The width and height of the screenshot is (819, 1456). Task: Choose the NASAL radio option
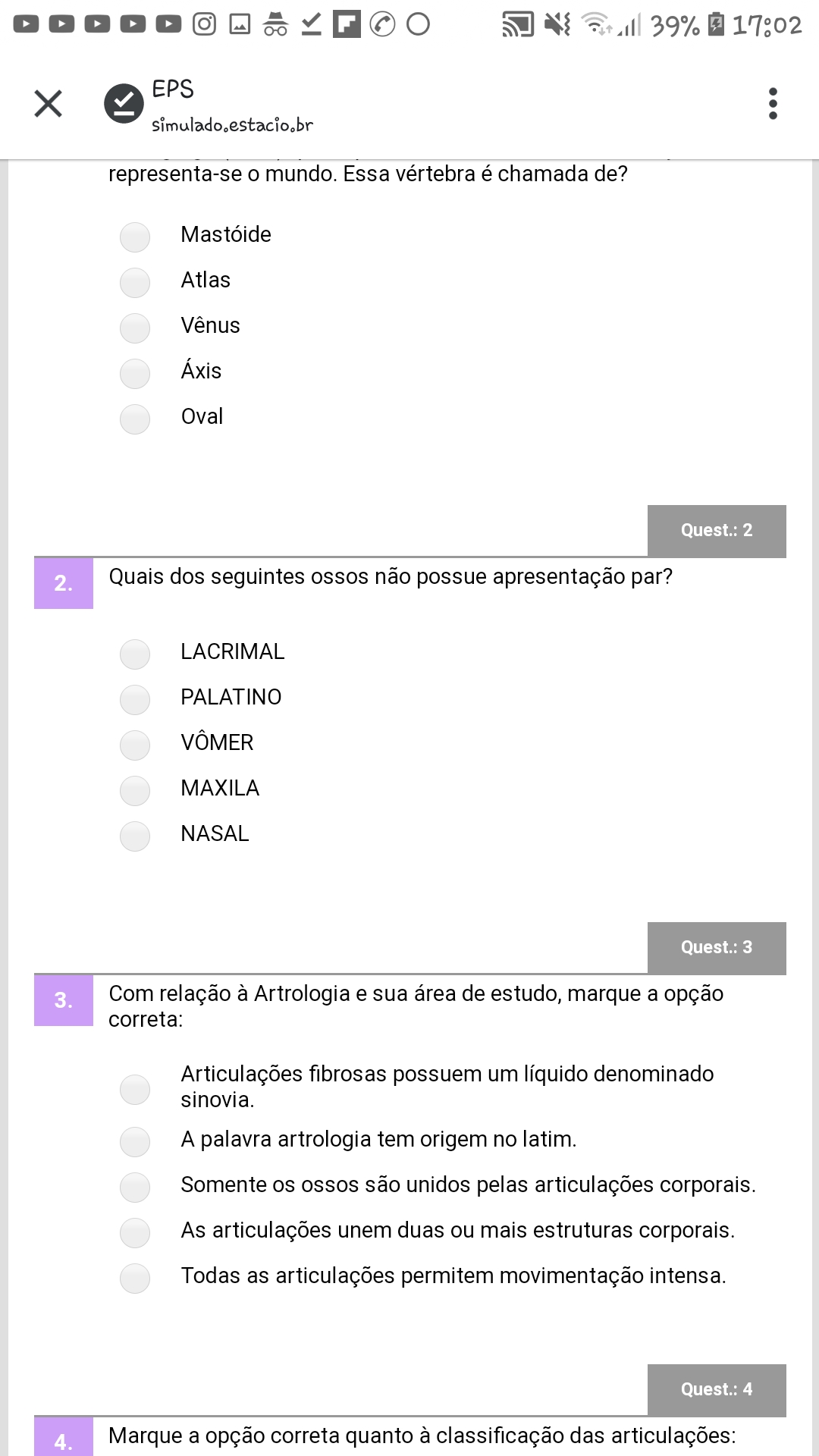pos(135,836)
